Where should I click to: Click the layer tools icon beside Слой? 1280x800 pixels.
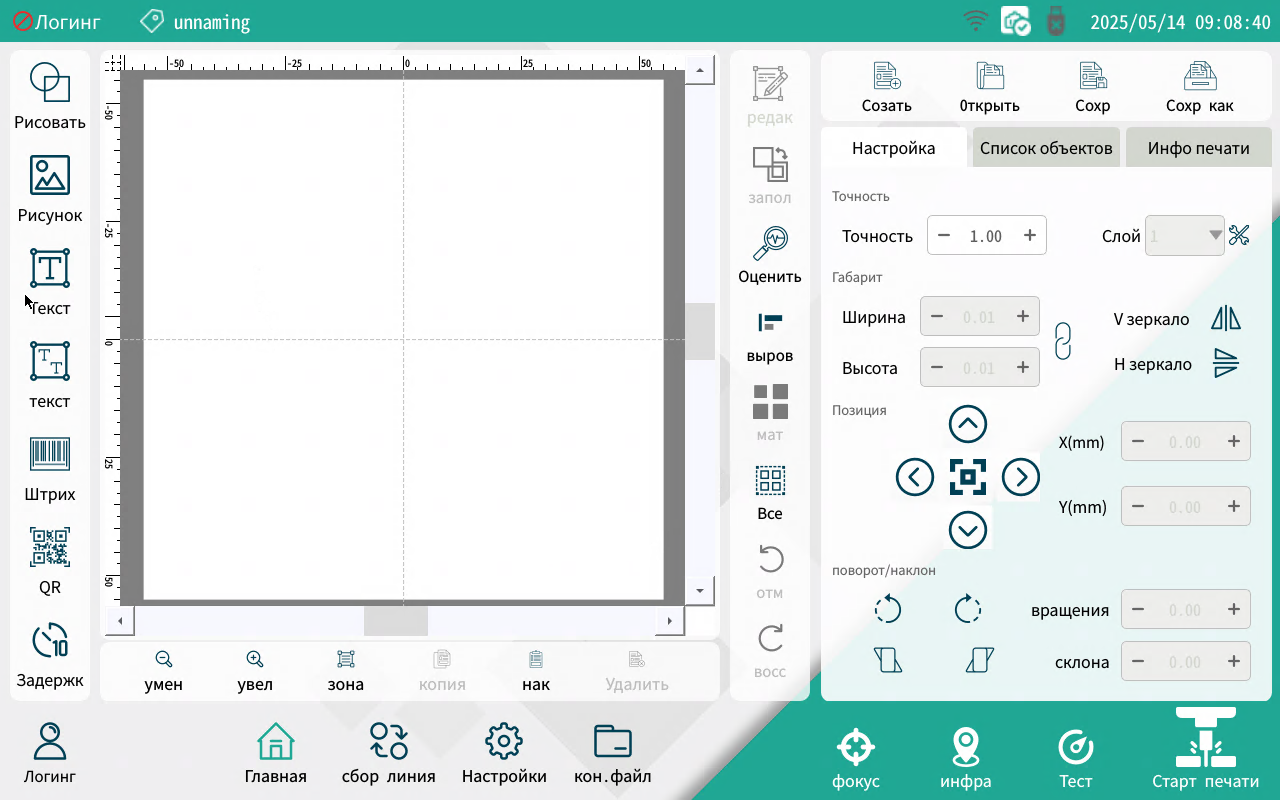[1240, 236]
